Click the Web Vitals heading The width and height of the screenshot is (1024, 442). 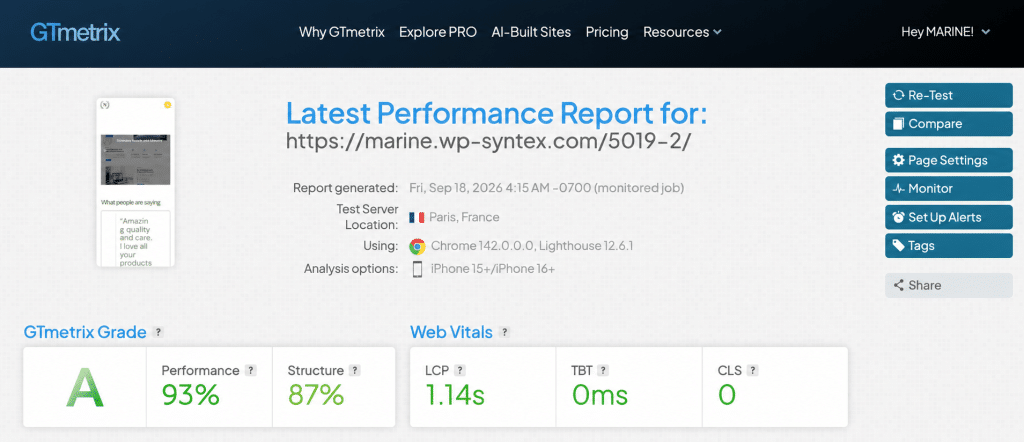click(451, 332)
